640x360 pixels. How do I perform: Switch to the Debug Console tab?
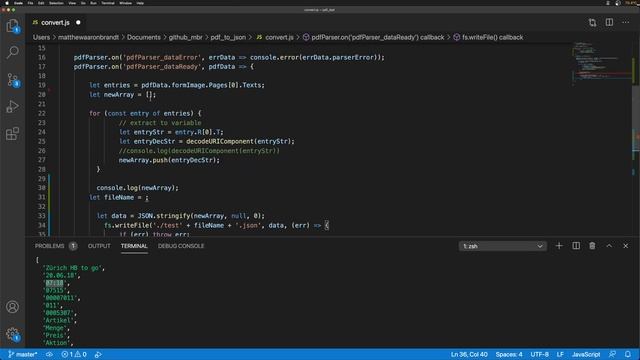181,246
